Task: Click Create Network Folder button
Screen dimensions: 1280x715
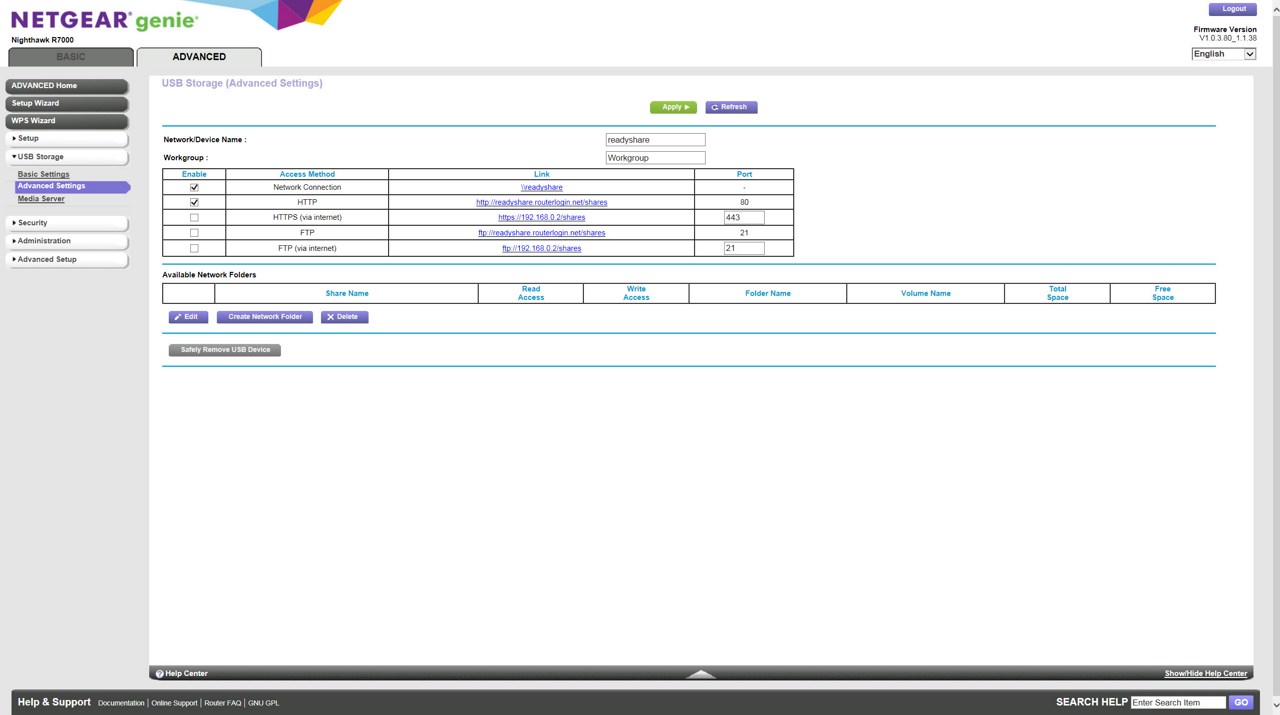Action: tap(265, 317)
